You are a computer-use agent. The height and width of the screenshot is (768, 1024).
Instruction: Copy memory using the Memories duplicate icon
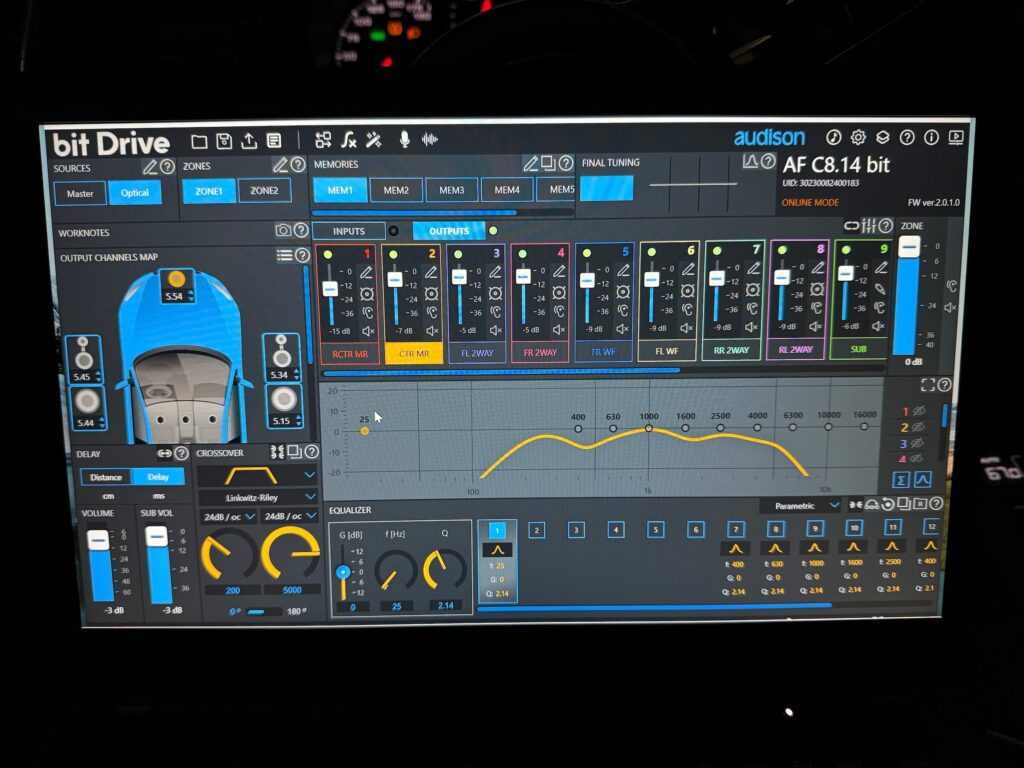click(x=548, y=163)
